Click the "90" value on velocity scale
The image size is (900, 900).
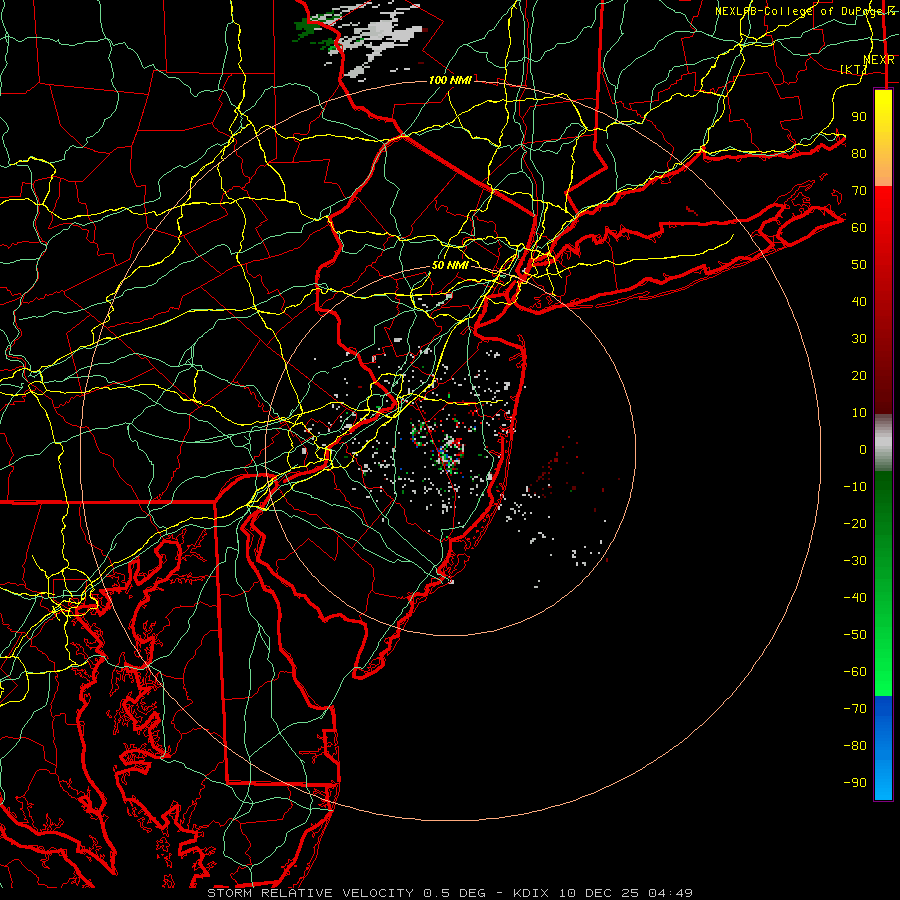859,117
